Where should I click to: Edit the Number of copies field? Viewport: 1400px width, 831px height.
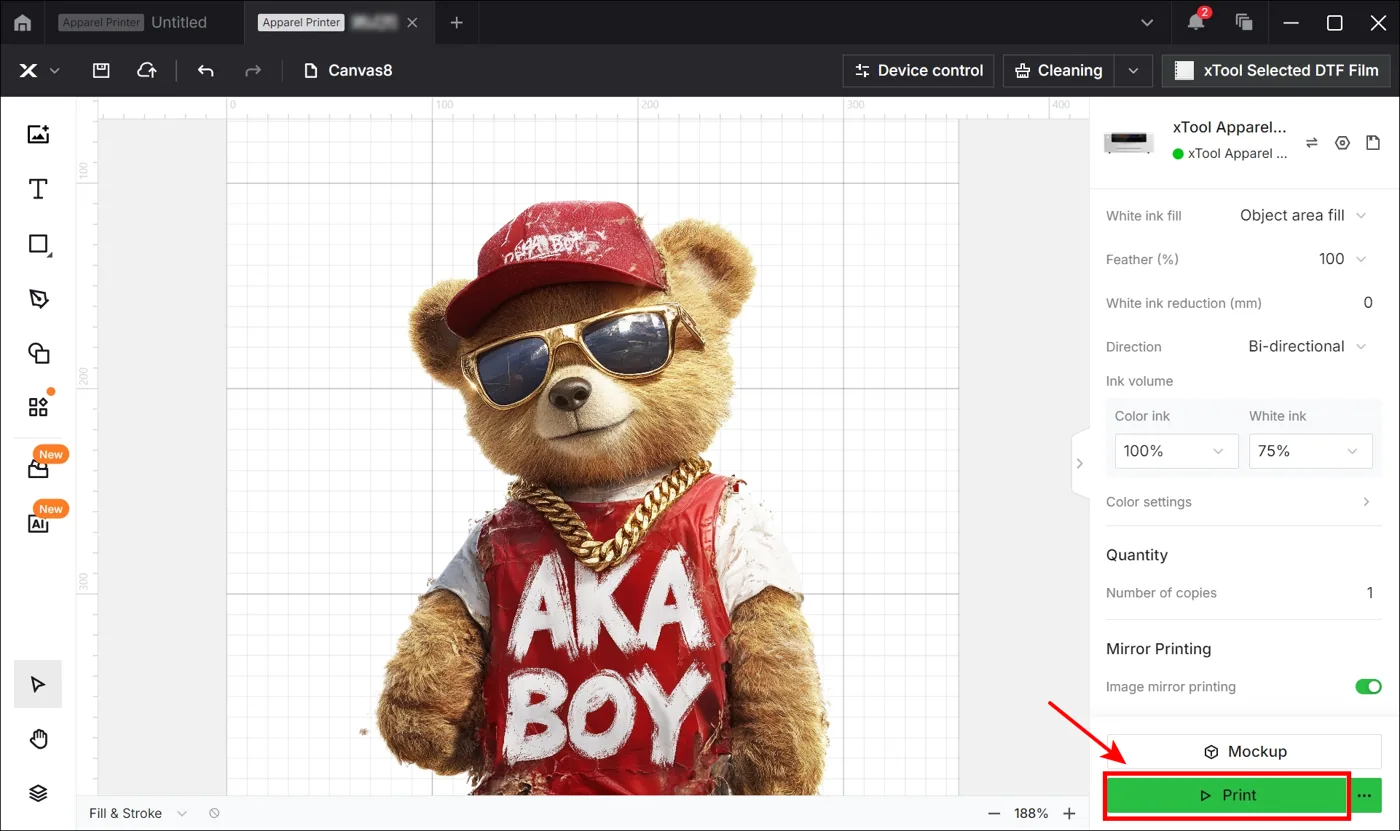click(1369, 593)
